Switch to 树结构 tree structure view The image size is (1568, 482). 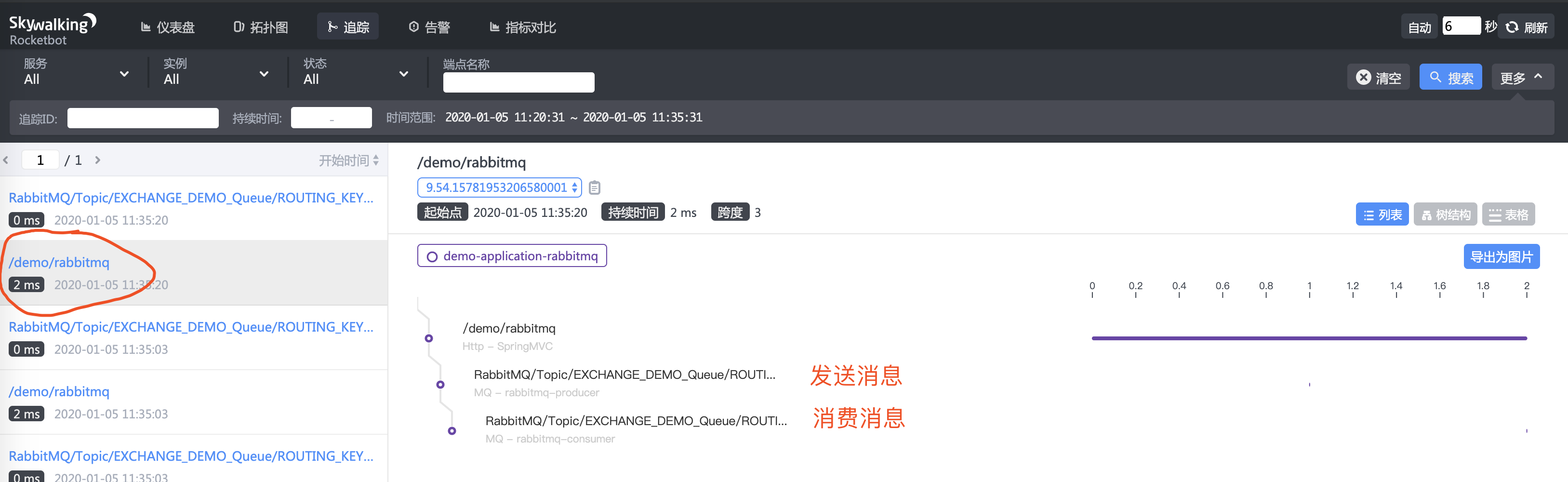1445,214
